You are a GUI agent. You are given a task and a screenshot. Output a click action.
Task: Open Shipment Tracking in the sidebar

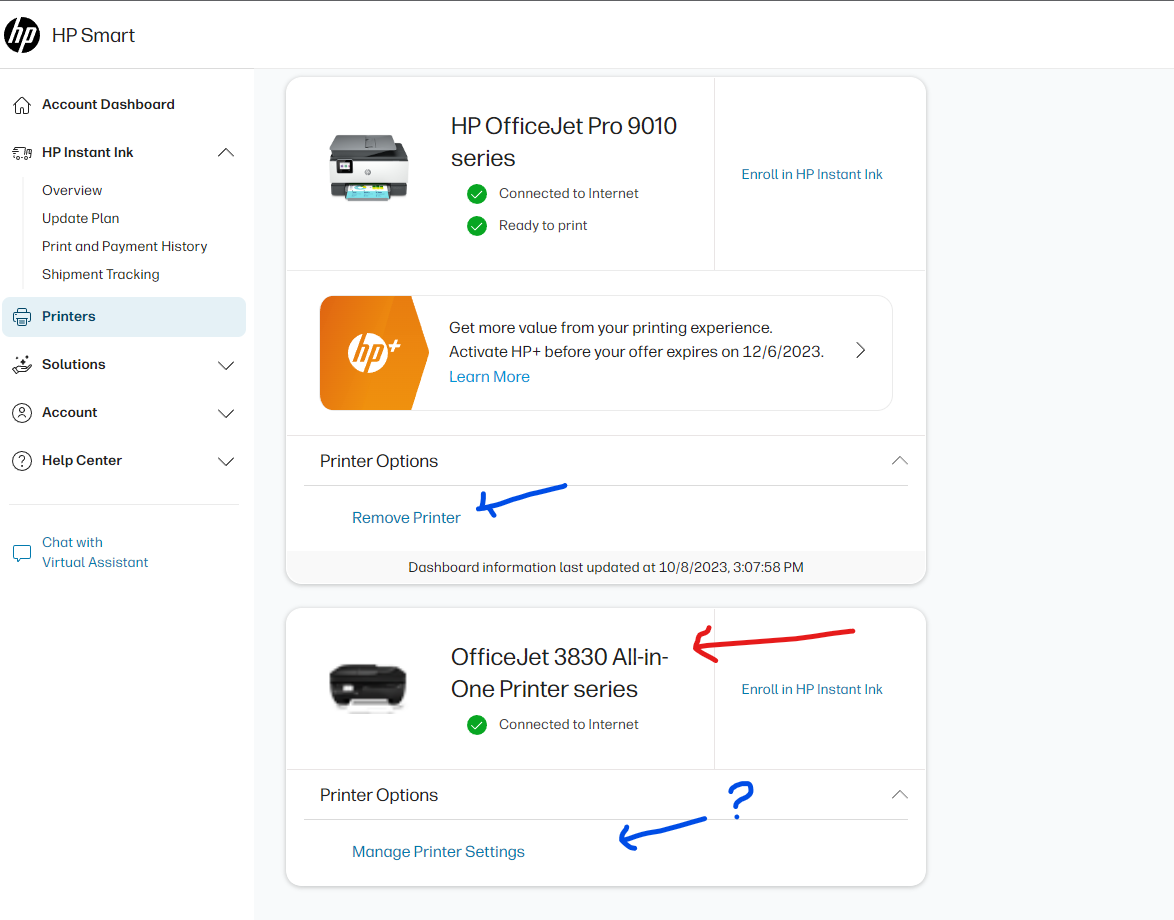[100, 274]
